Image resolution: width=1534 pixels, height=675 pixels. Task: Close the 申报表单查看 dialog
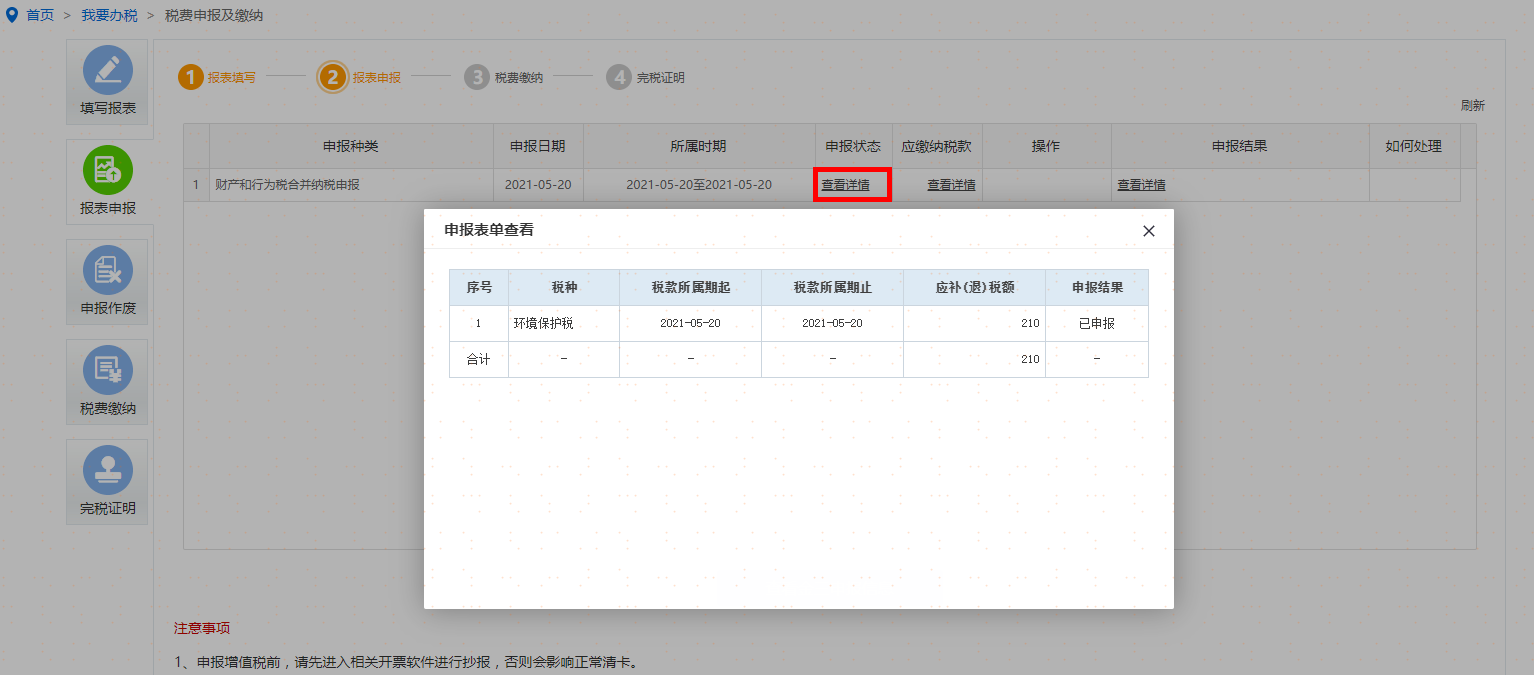click(x=1149, y=231)
